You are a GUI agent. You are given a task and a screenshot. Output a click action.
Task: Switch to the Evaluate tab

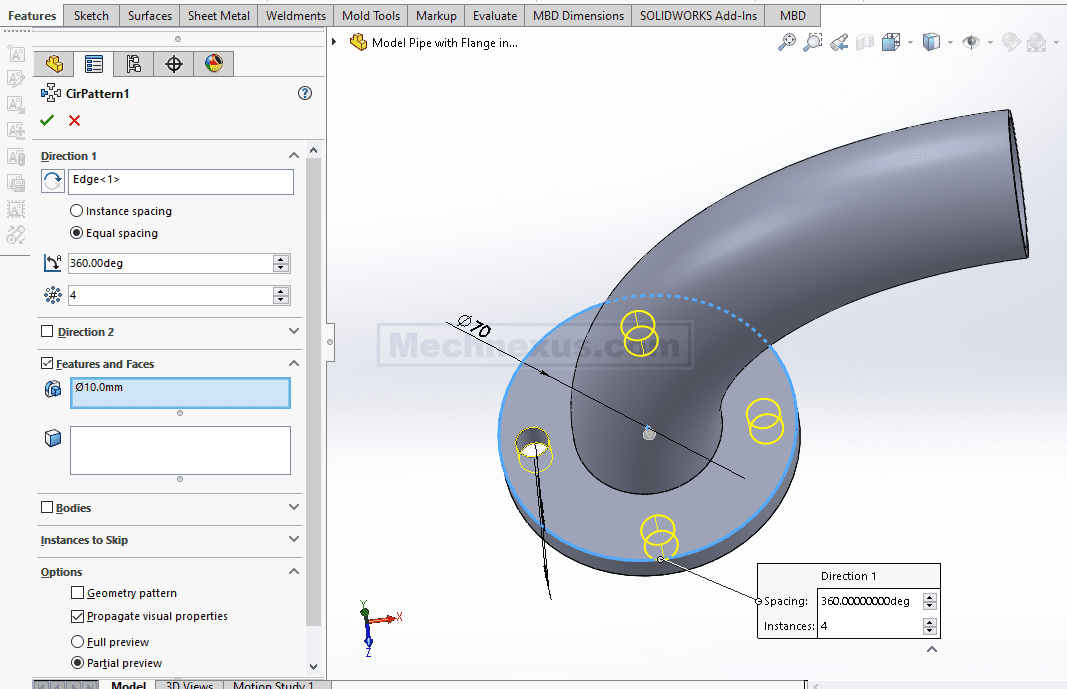pyautogui.click(x=495, y=16)
